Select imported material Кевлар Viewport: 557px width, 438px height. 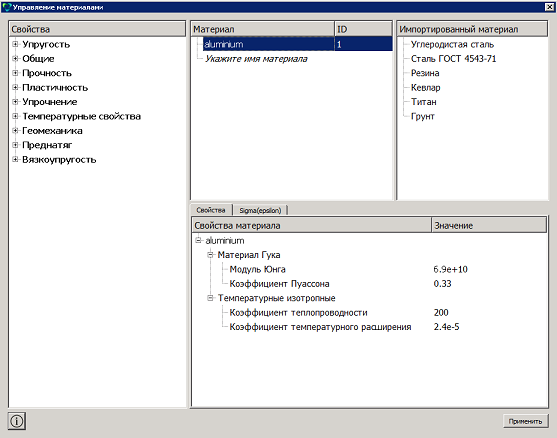[x=426, y=87]
